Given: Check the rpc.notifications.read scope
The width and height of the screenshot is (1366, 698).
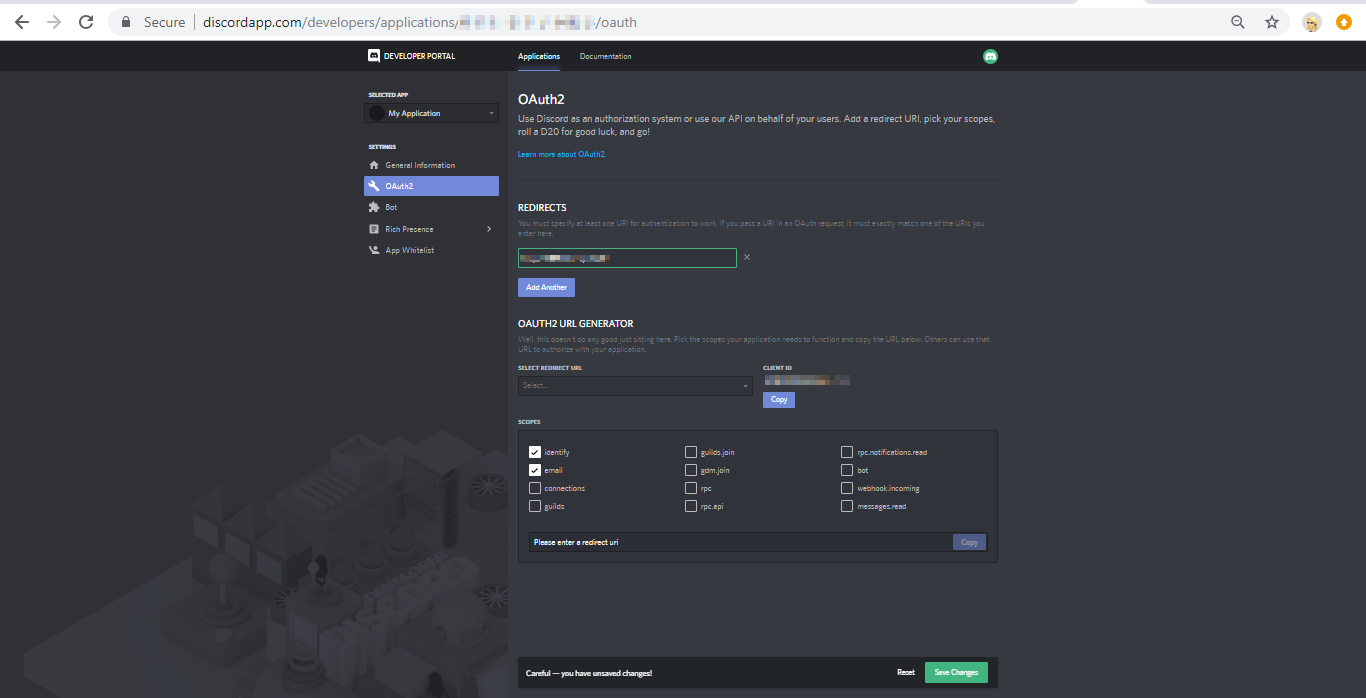Looking at the screenshot, I should tap(847, 452).
